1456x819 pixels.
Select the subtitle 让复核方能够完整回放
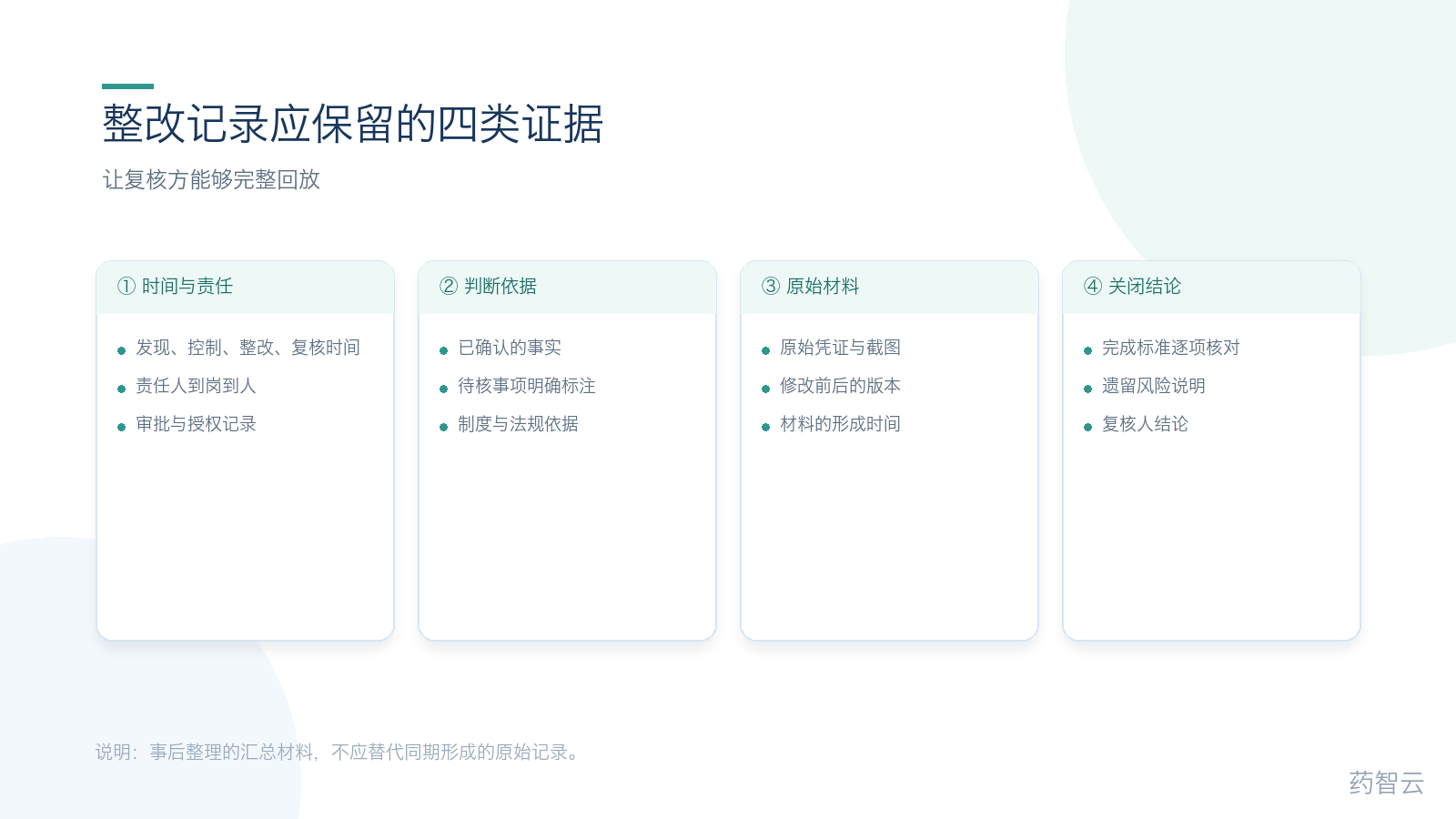(211, 179)
